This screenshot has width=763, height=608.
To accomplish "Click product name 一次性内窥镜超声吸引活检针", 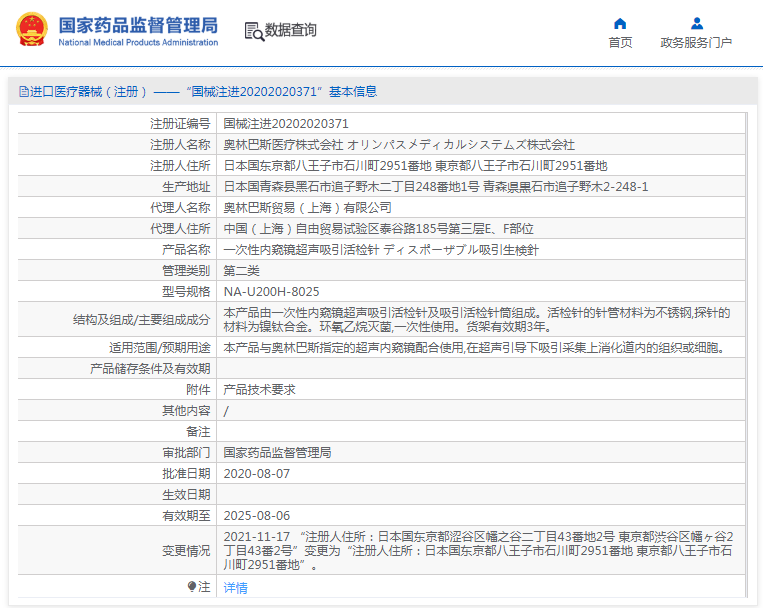I will tap(381, 250).
